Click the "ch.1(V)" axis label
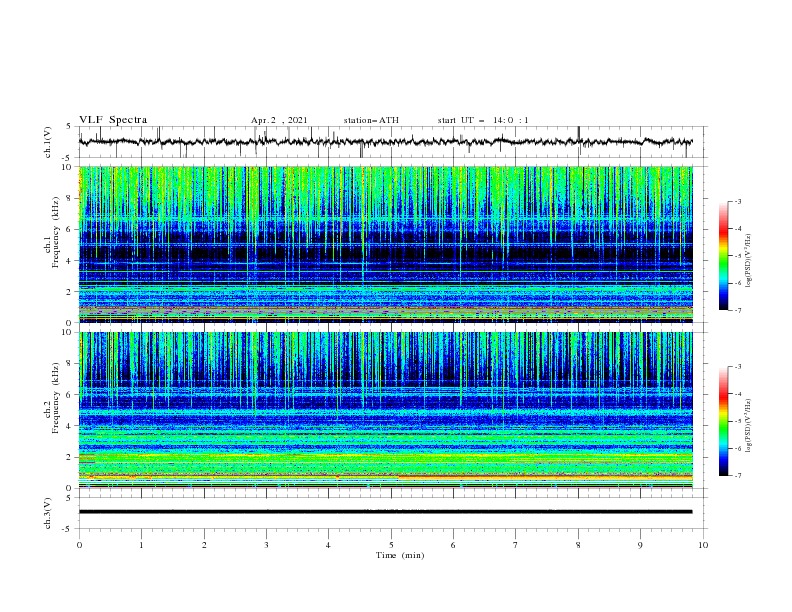Image resolution: width=792 pixels, height=612 pixels. tap(48, 142)
